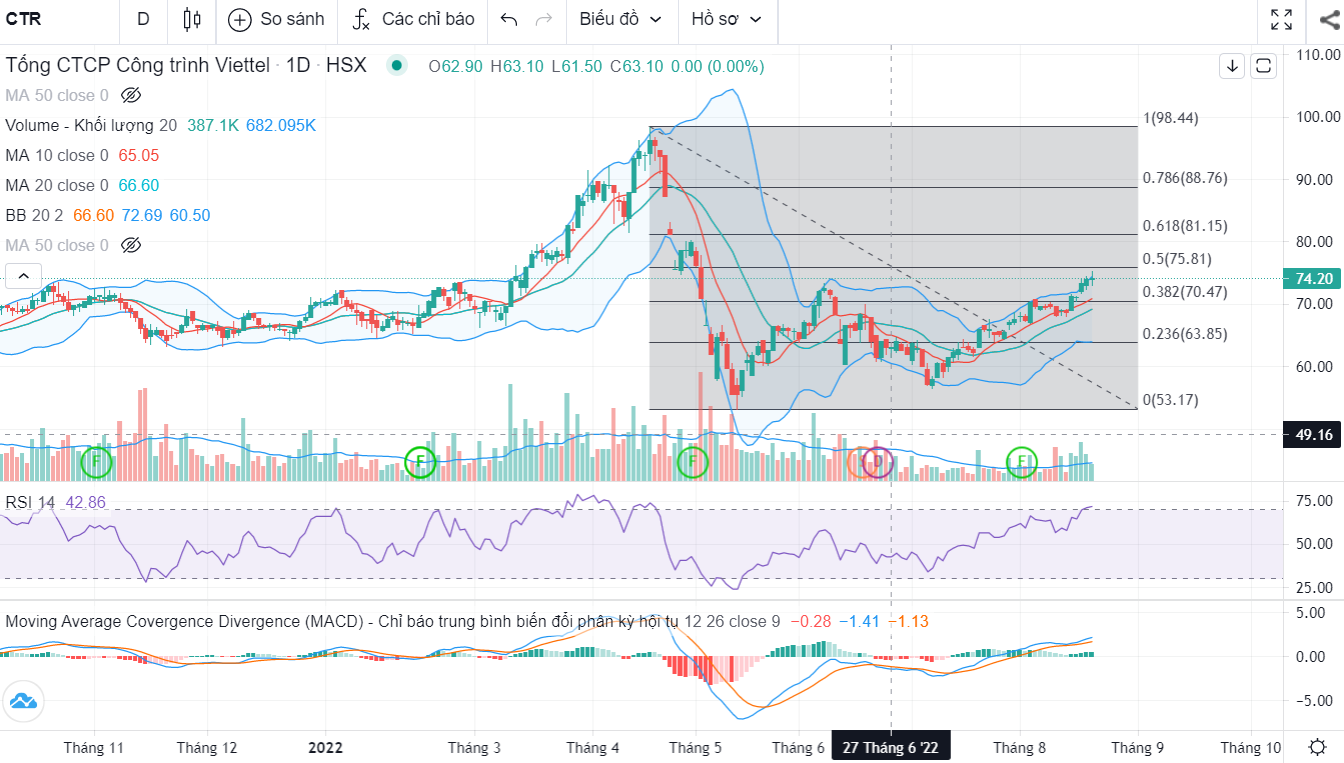Screen dimensions: 1344x763
Task: Expand the Hồ sơ dropdown
Action: (726, 19)
